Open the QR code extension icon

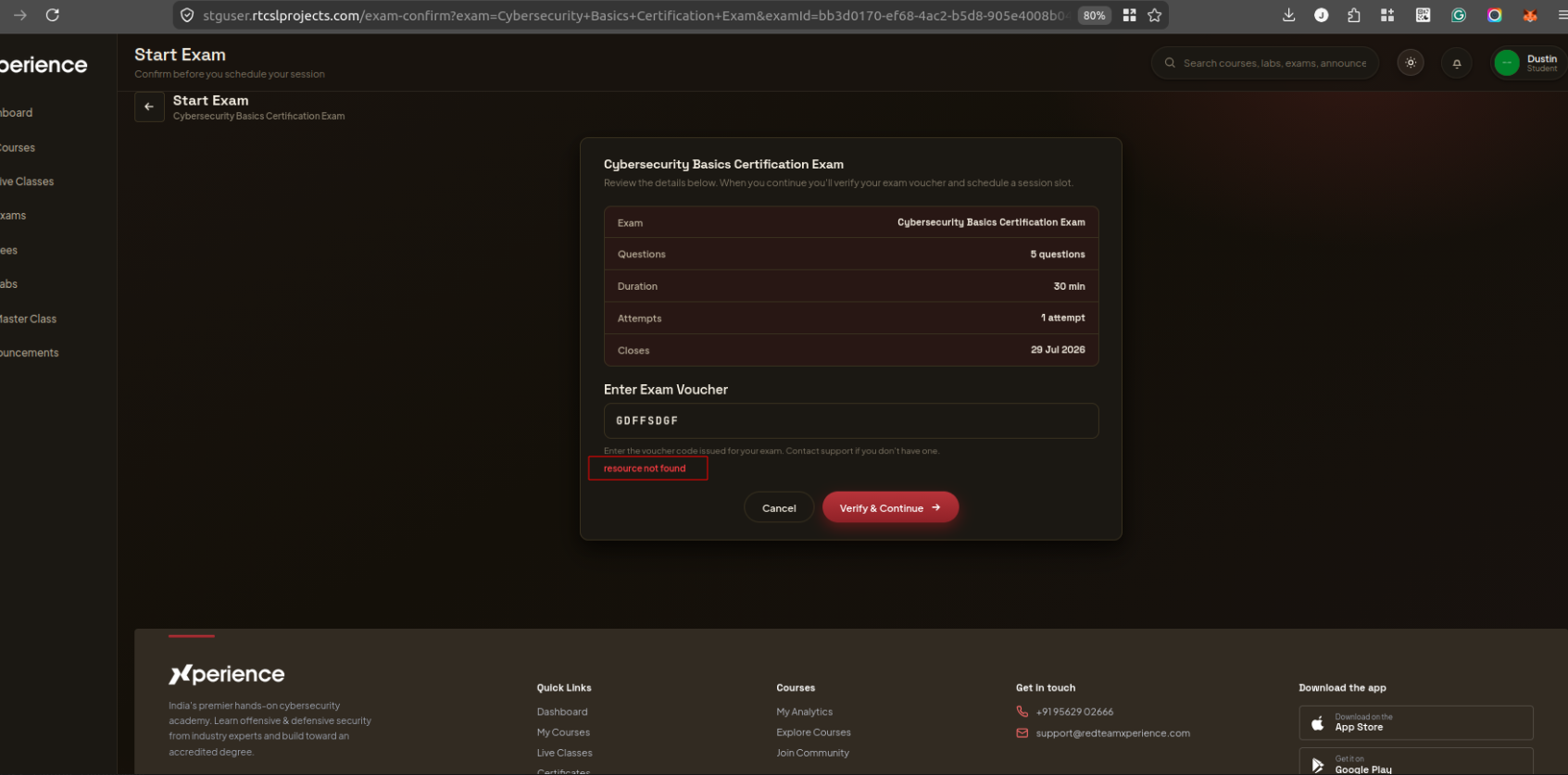click(x=1424, y=15)
